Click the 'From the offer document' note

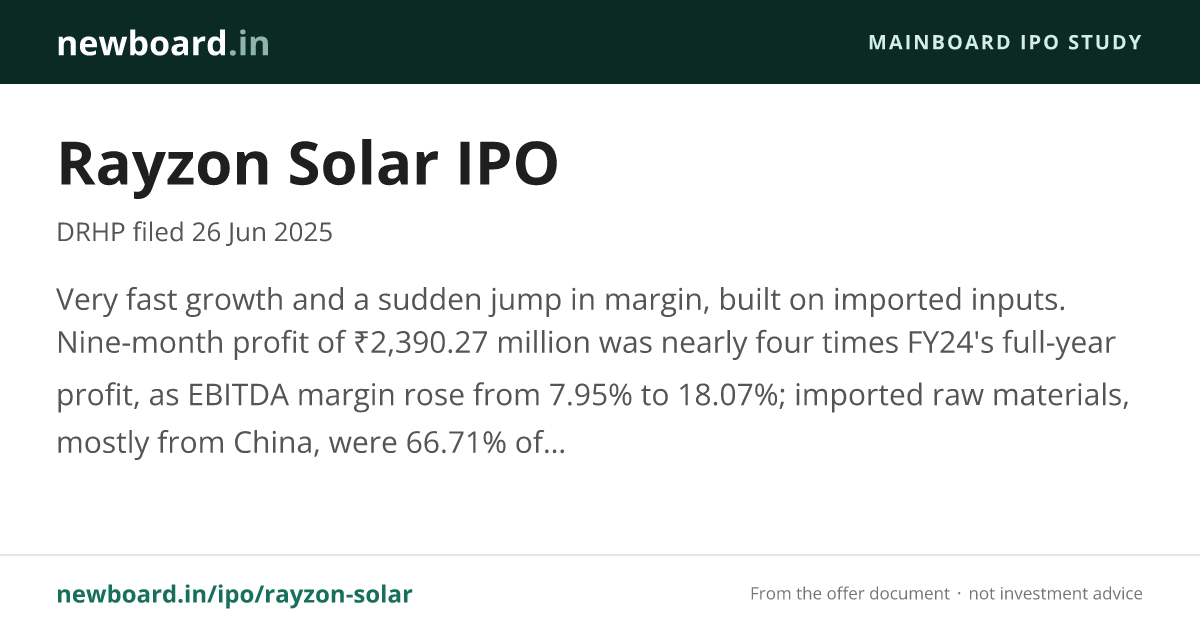tap(849, 594)
